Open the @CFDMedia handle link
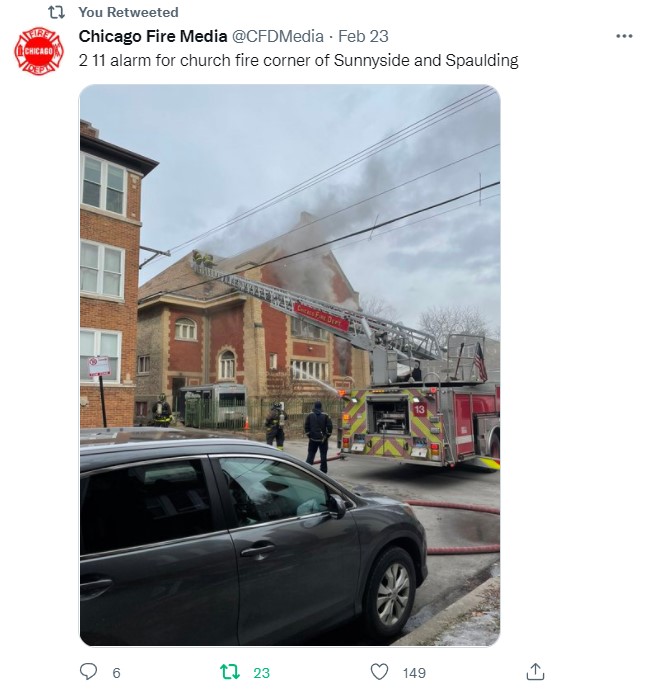 pyautogui.click(x=278, y=36)
